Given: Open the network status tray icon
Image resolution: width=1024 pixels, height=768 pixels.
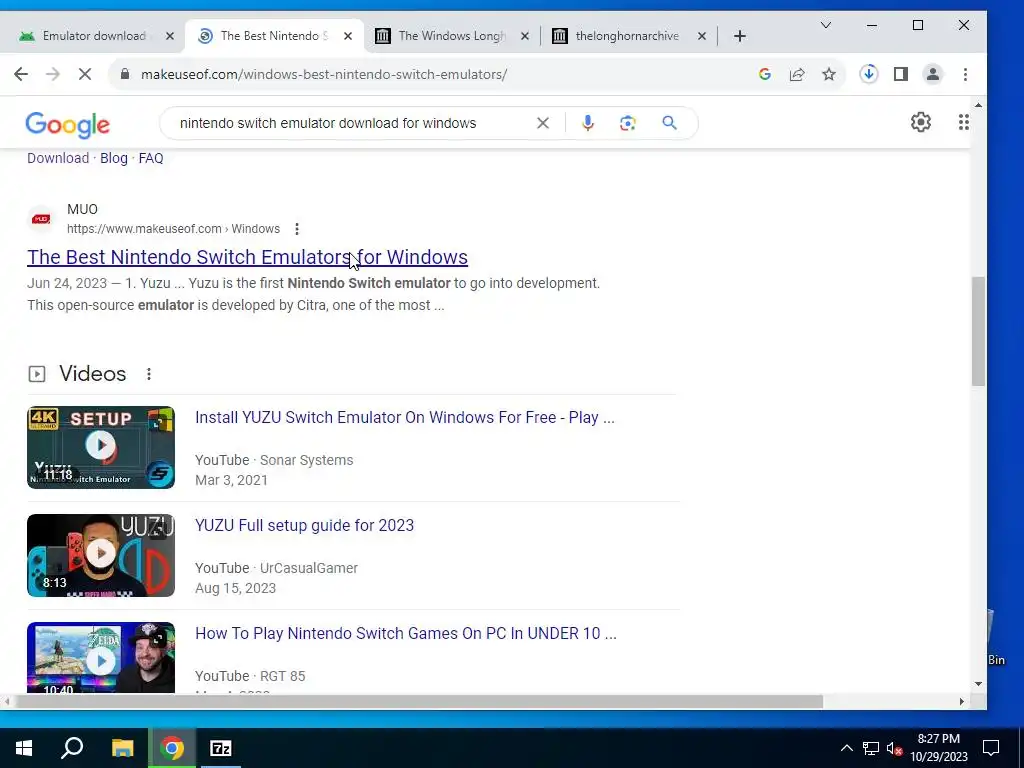Looking at the screenshot, I should (x=871, y=748).
